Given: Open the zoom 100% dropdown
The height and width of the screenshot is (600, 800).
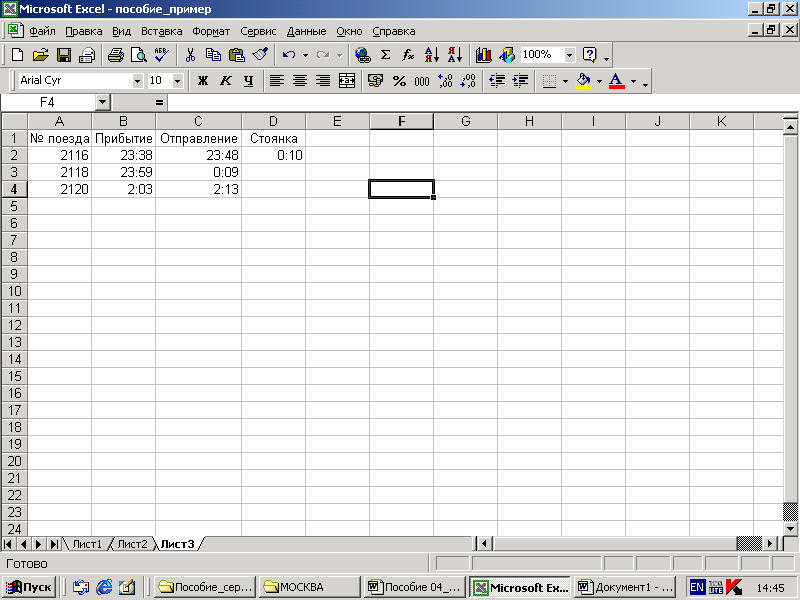Looking at the screenshot, I should pyautogui.click(x=569, y=55).
